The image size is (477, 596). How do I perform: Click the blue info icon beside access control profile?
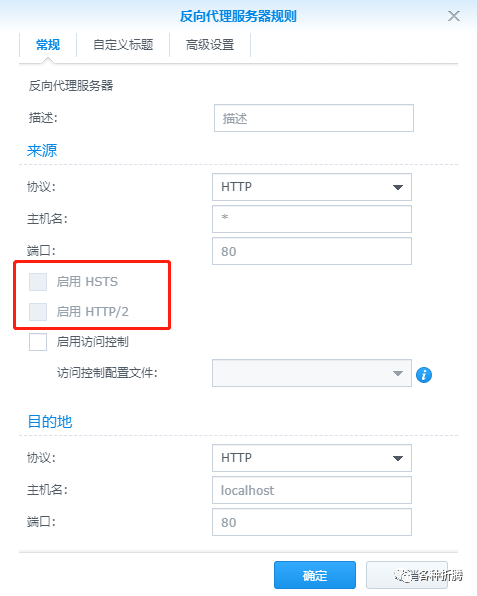click(424, 375)
